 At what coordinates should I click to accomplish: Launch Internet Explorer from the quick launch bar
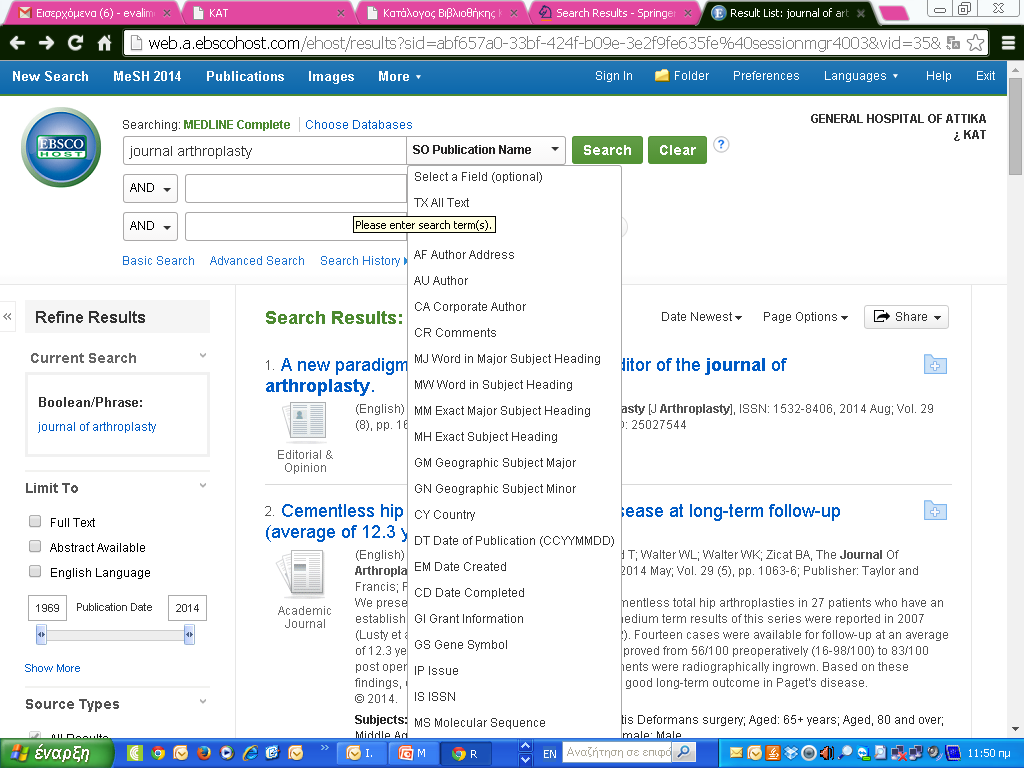click(249, 753)
